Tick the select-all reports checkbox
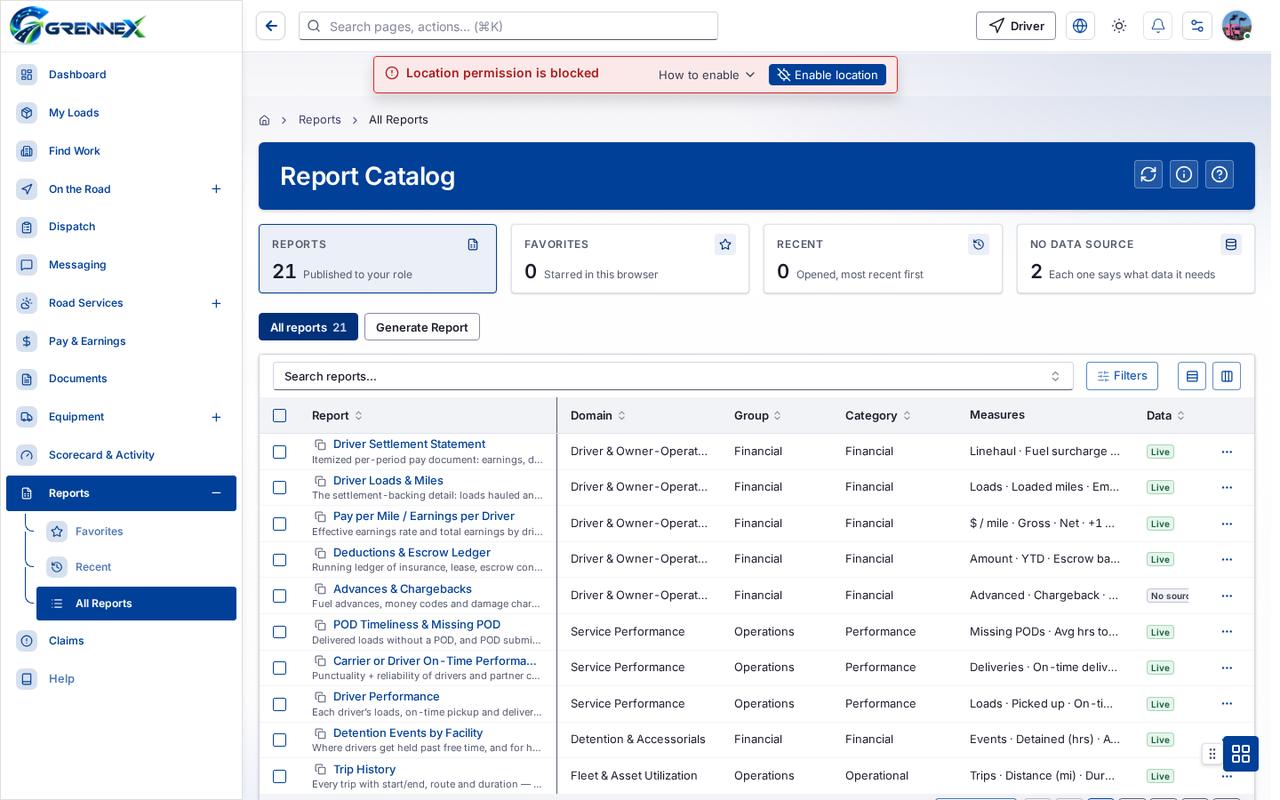The width and height of the screenshot is (1280, 800). (x=280, y=416)
